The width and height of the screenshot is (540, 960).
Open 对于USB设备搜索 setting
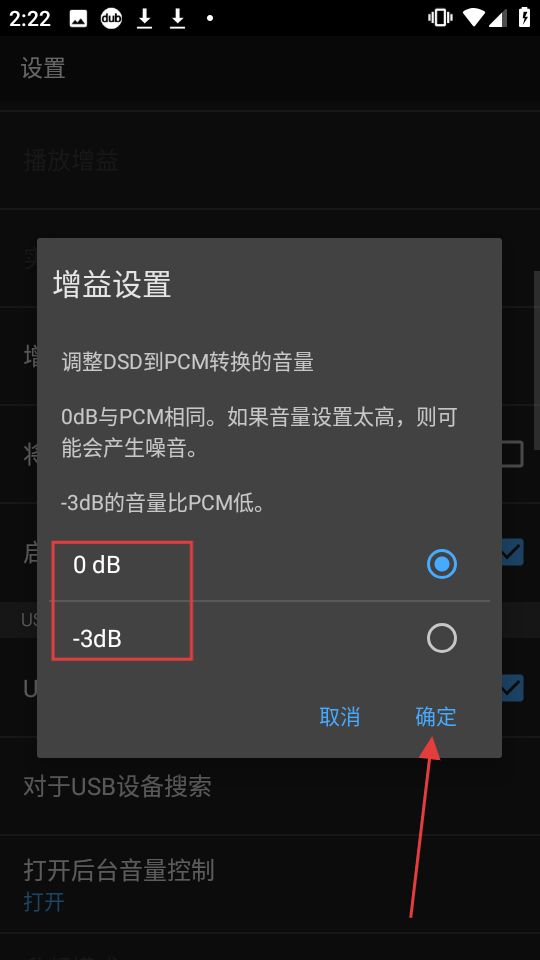click(x=270, y=786)
